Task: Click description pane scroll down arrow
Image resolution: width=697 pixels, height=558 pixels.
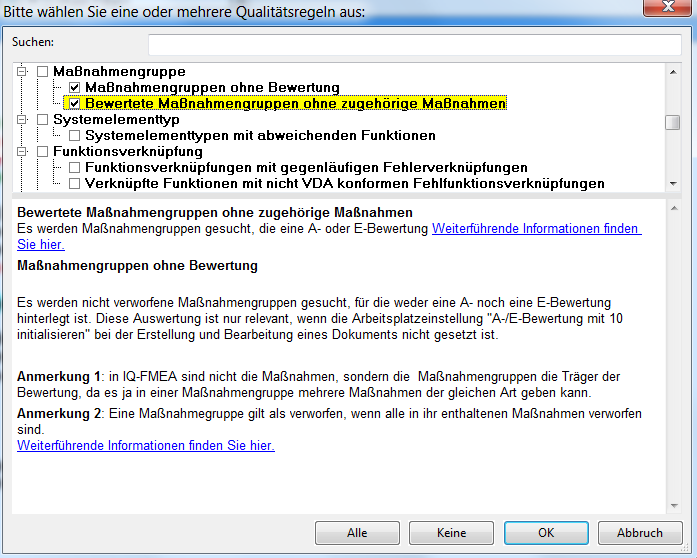Action: click(674, 506)
